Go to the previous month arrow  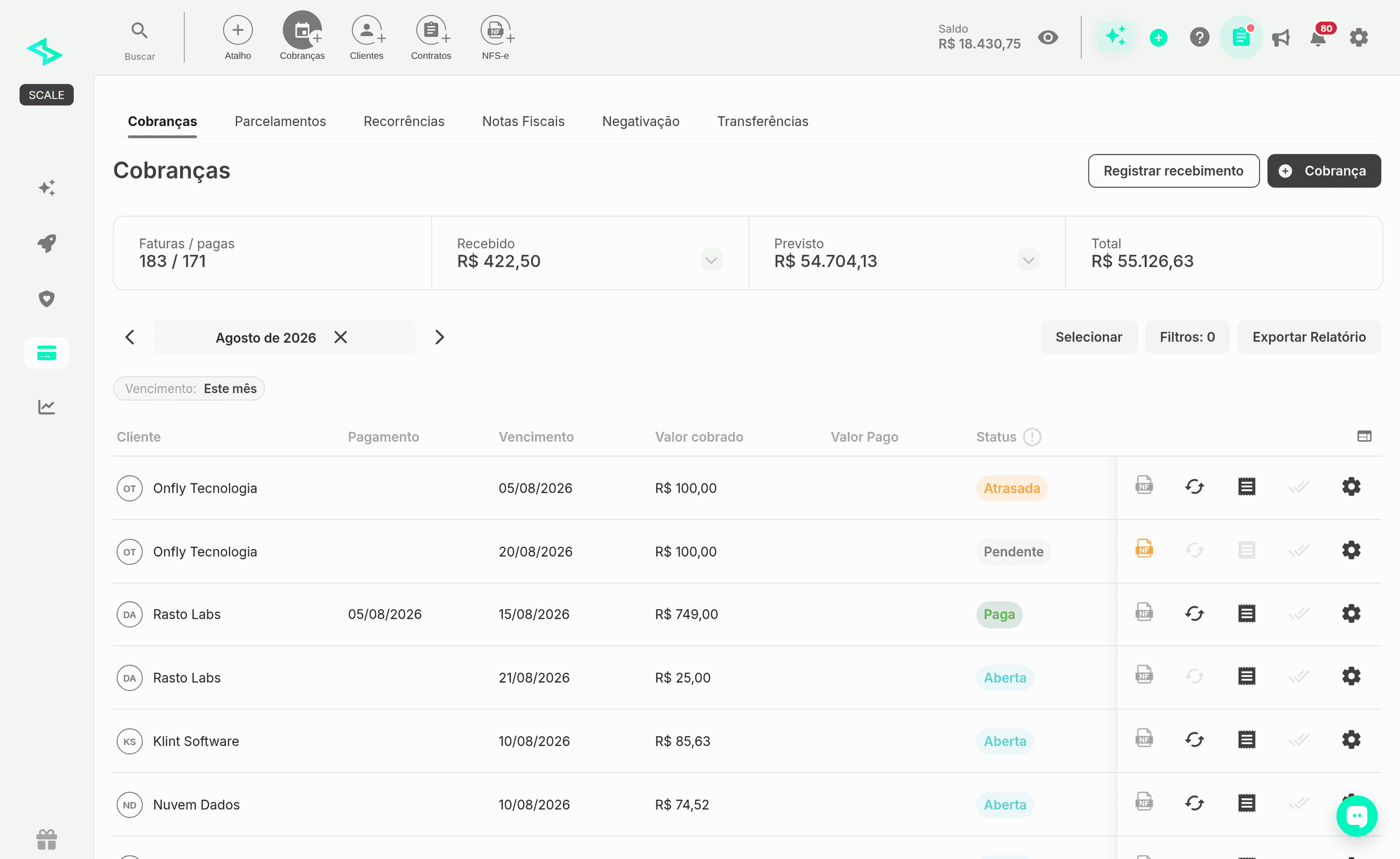[130, 337]
